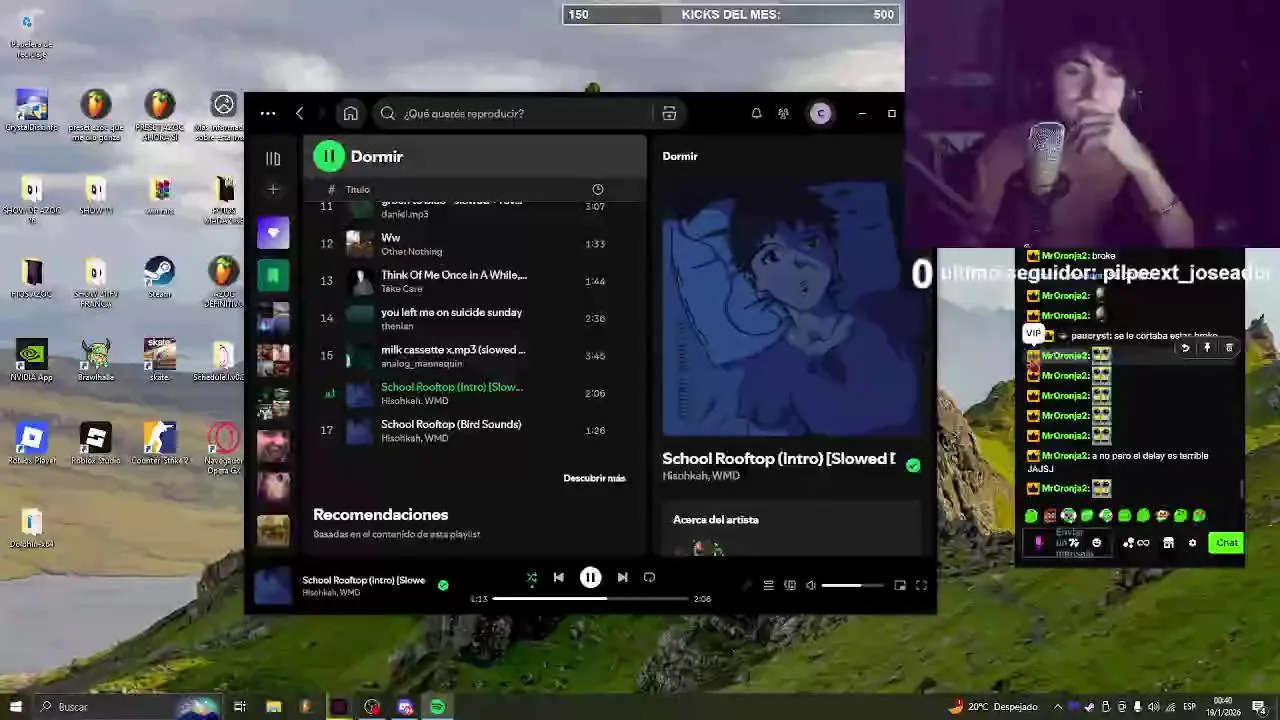This screenshot has width=1280, height=720.
Task: Open emoji picker in chat input
Action: coord(1097,543)
